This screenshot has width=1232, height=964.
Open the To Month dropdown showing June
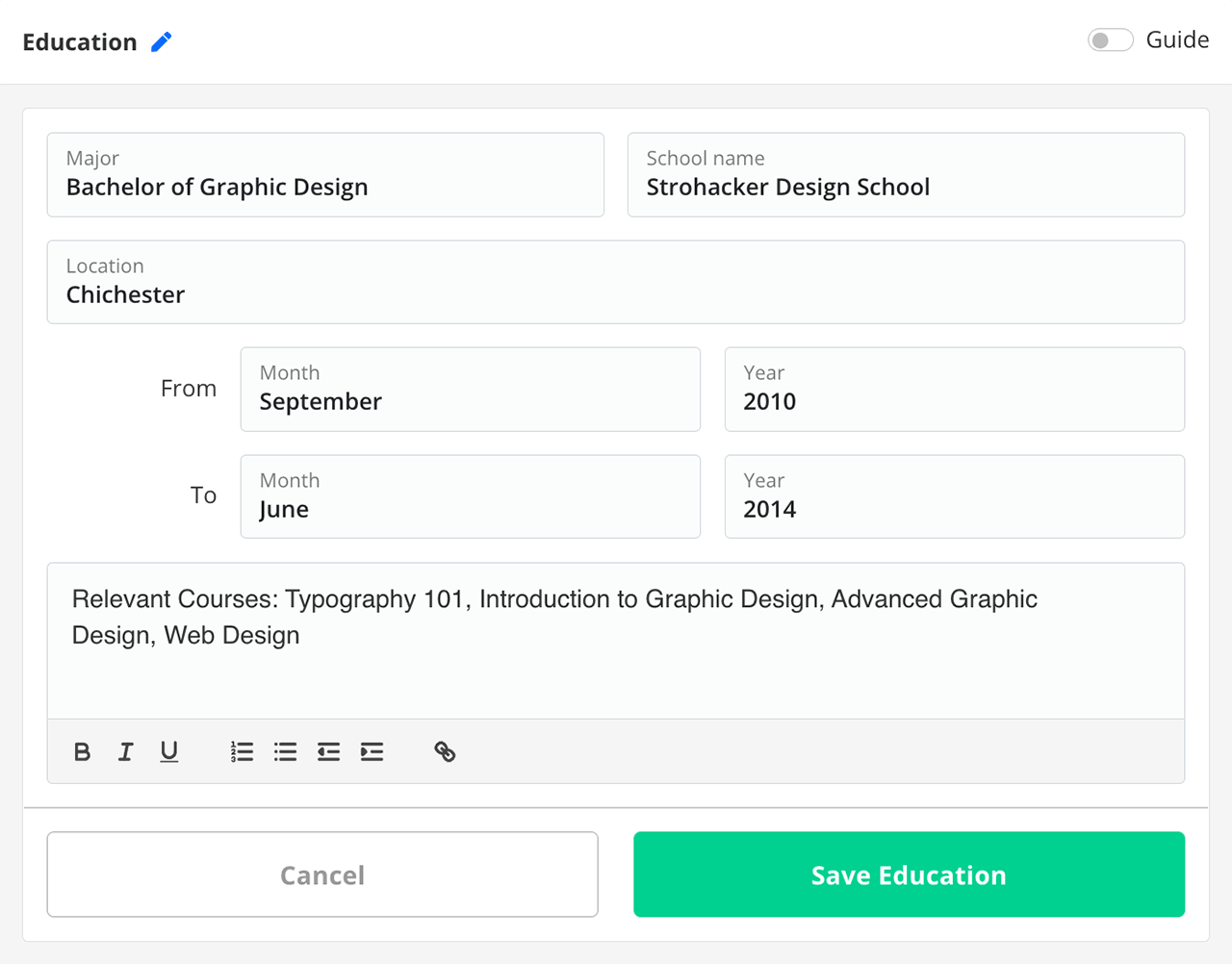pyautogui.click(x=470, y=496)
